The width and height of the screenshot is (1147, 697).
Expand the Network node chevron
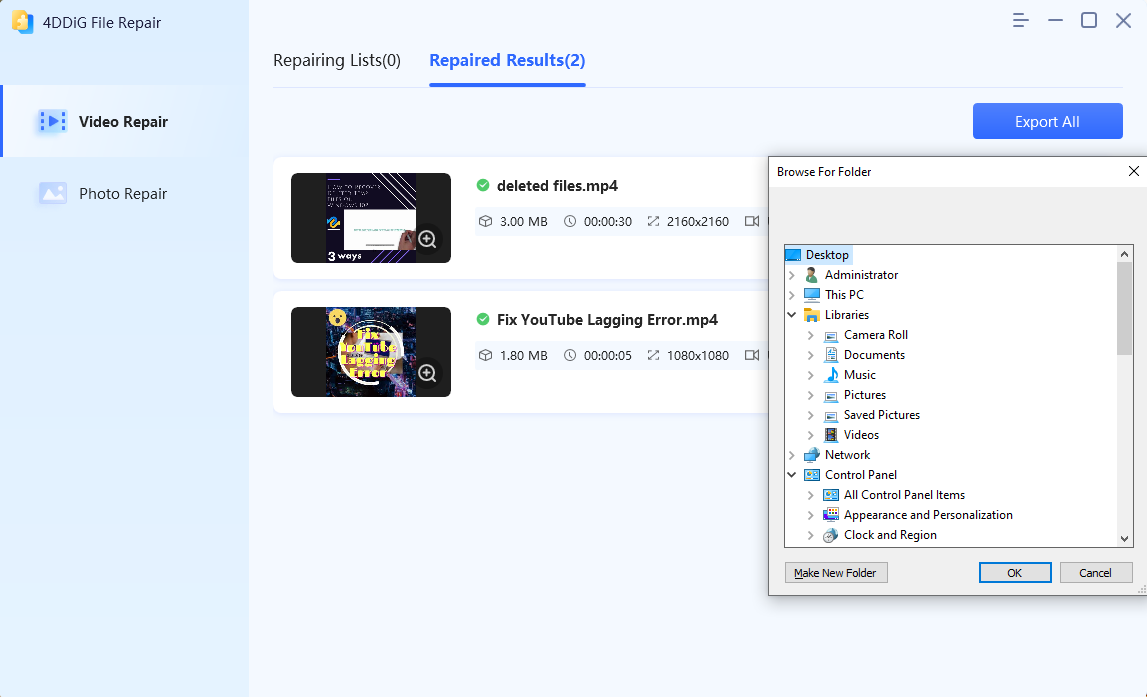tap(791, 455)
